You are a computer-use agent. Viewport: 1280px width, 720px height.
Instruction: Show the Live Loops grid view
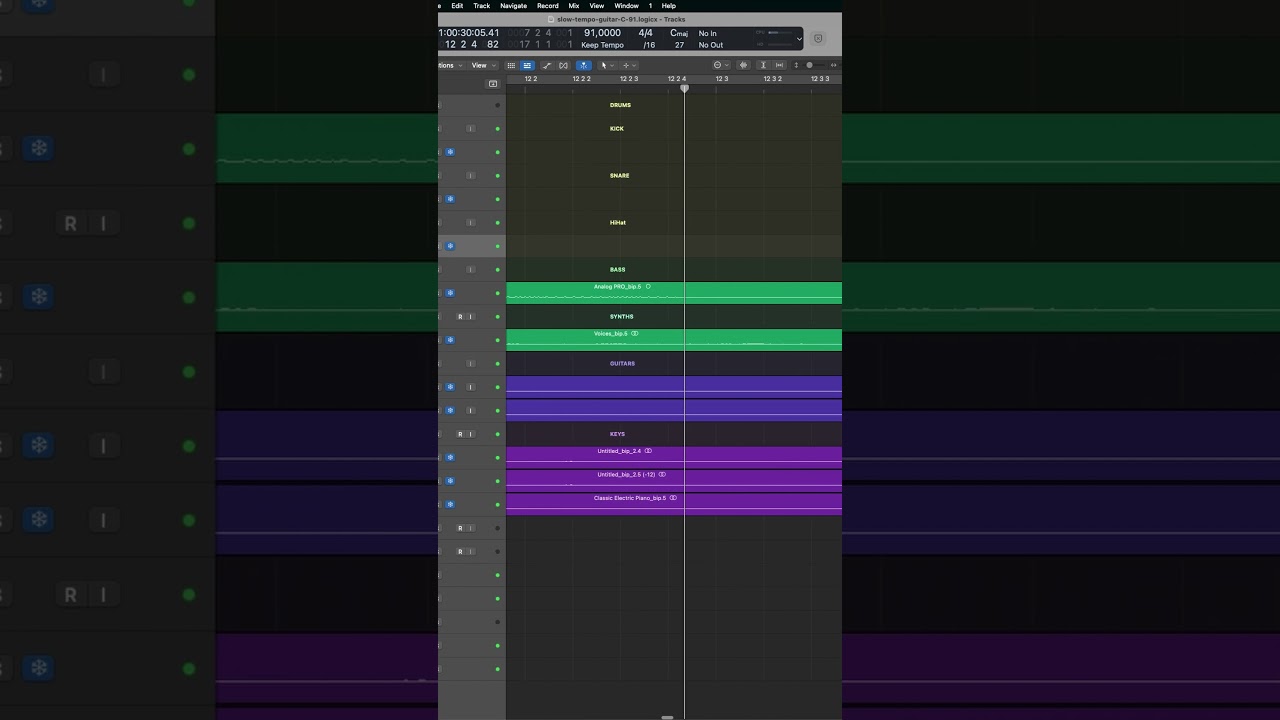coord(511,65)
